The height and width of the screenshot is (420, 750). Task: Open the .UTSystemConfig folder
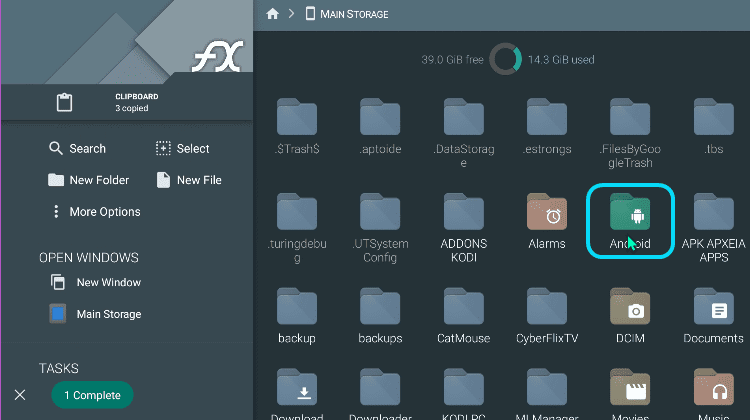click(380, 228)
